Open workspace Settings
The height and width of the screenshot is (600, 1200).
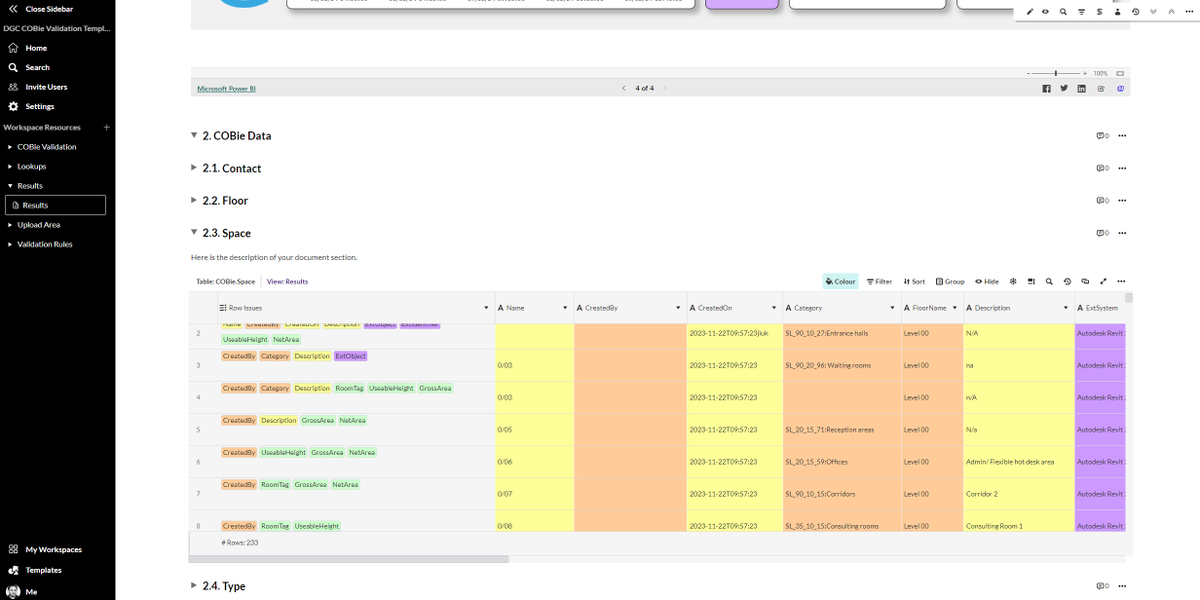[x=32, y=106]
